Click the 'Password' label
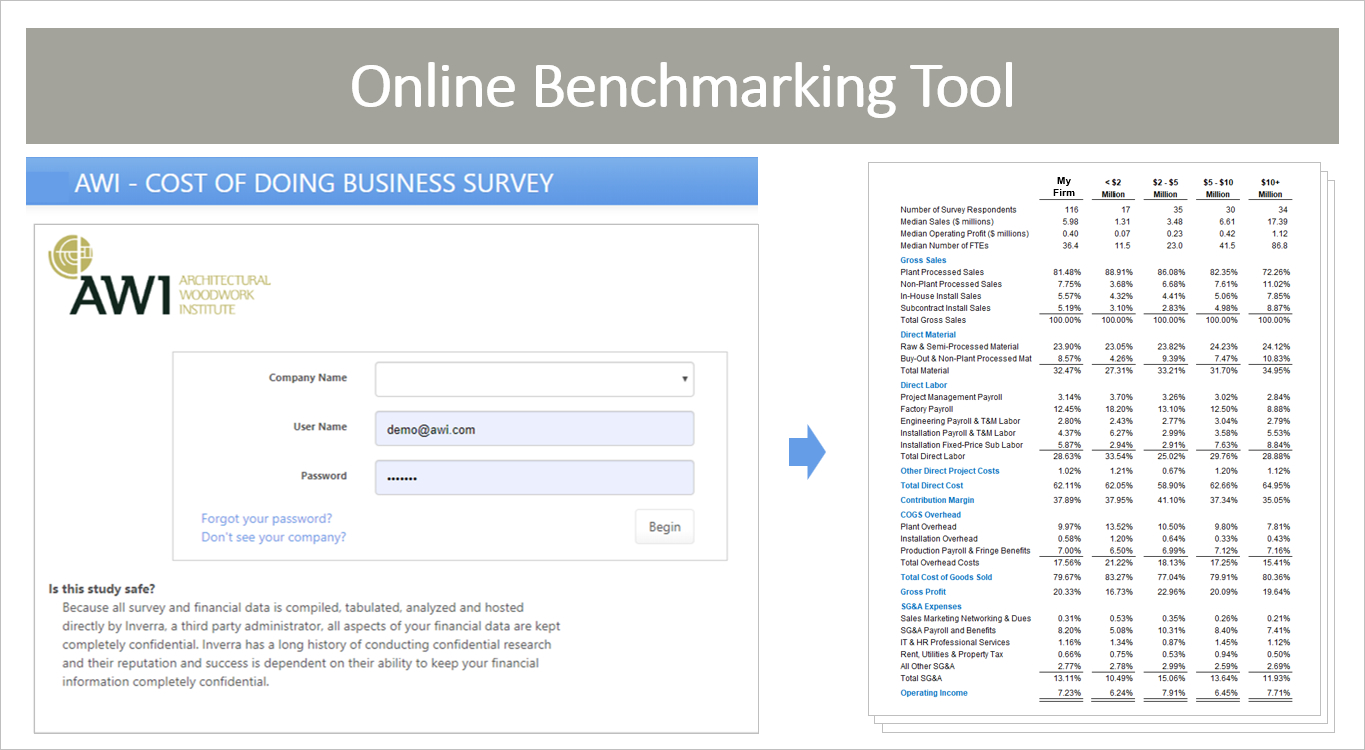The height and width of the screenshot is (750, 1365). tap(324, 476)
